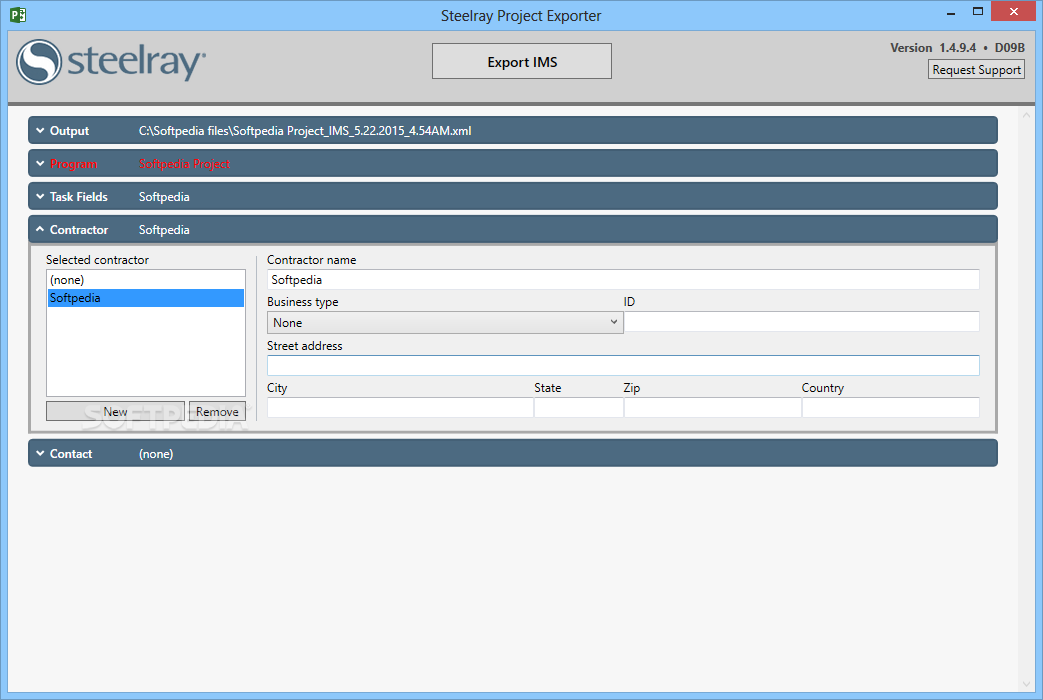Open Request Support
This screenshot has height=700, width=1043.
click(x=976, y=69)
